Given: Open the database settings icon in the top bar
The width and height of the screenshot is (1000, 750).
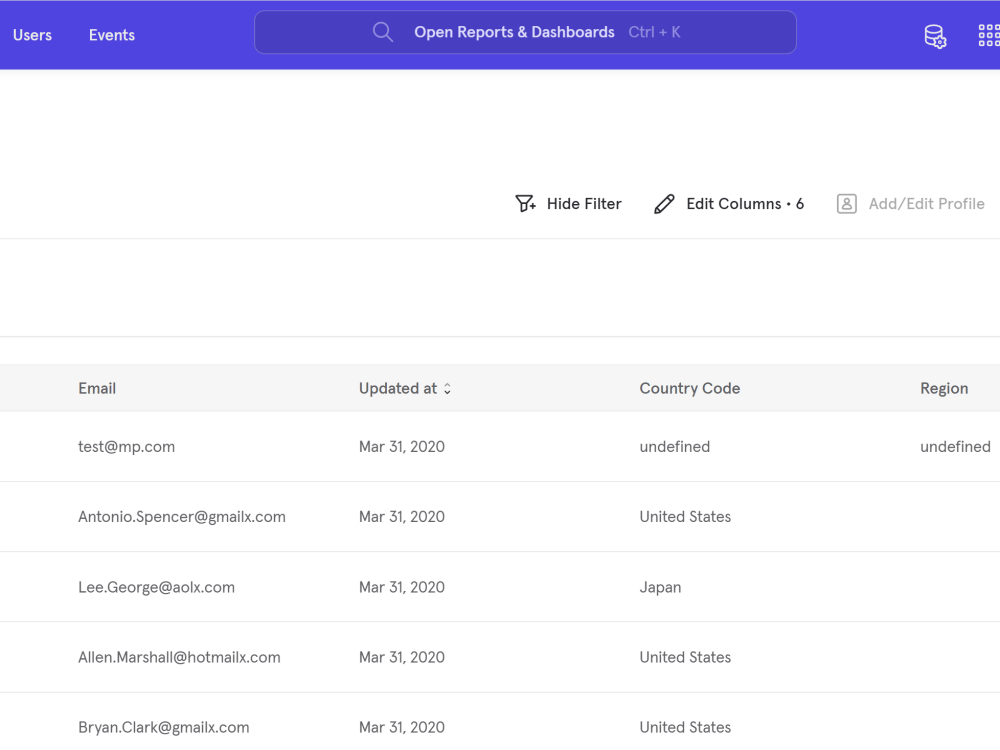Looking at the screenshot, I should coord(935,35).
